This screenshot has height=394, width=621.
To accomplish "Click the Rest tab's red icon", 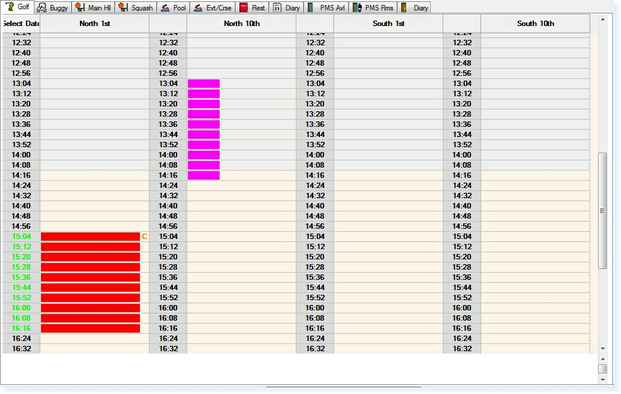I will point(244,8).
